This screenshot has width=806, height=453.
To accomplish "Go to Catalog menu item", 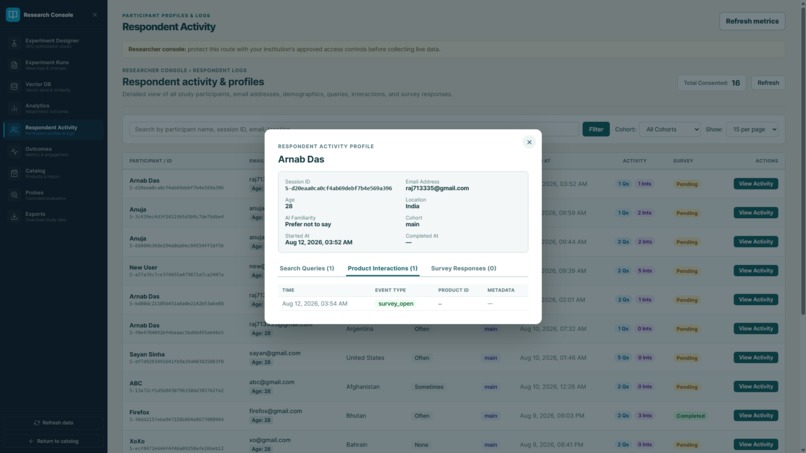I will 53,173.
